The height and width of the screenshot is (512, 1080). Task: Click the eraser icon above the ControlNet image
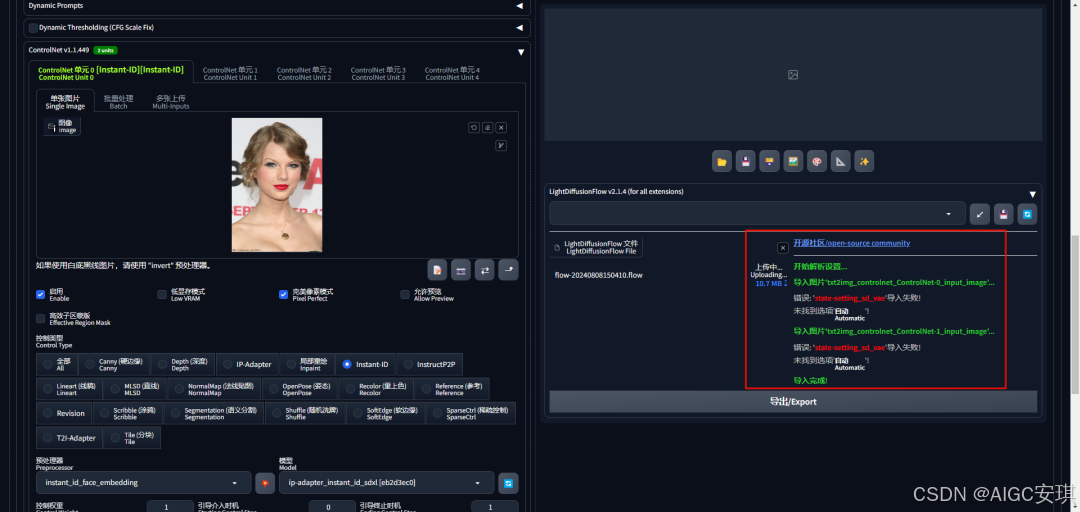[x=487, y=127]
